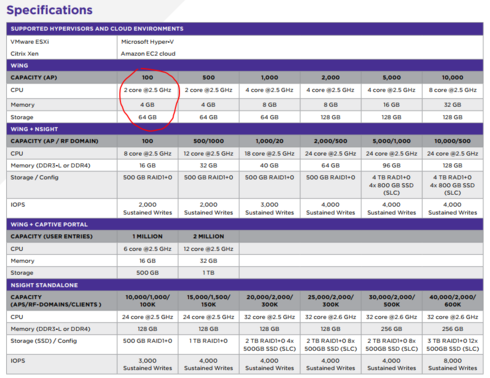Click the 40 GB memory cell

[x=269, y=165]
